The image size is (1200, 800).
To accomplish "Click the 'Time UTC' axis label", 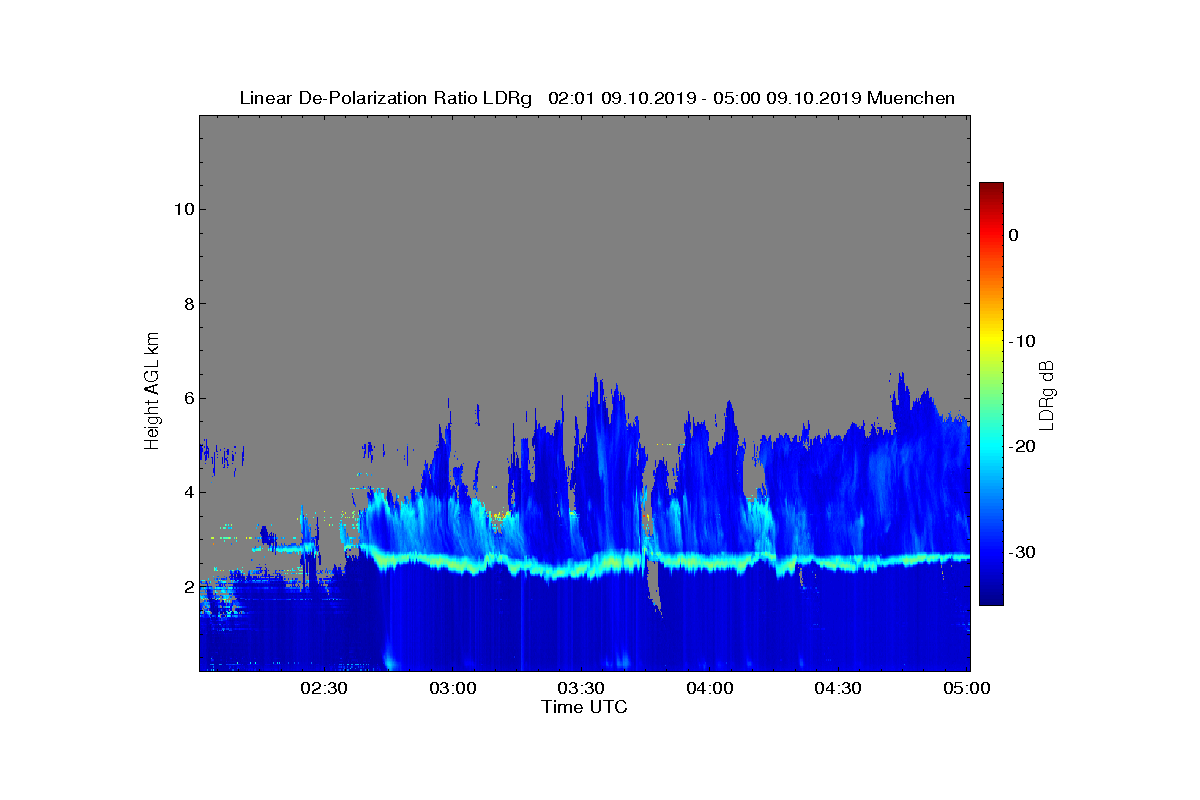I will click(584, 707).
